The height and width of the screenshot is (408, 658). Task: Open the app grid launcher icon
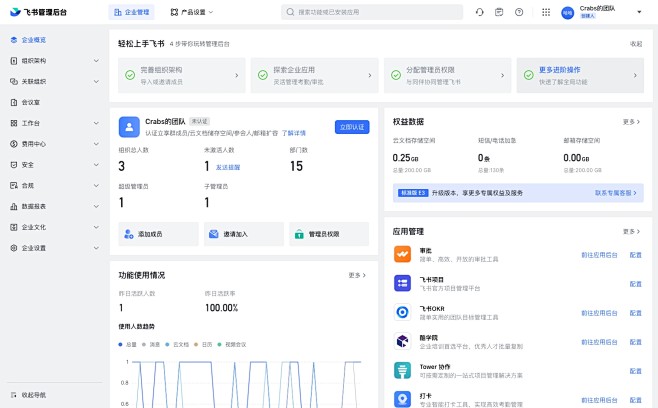coord(546,12)
